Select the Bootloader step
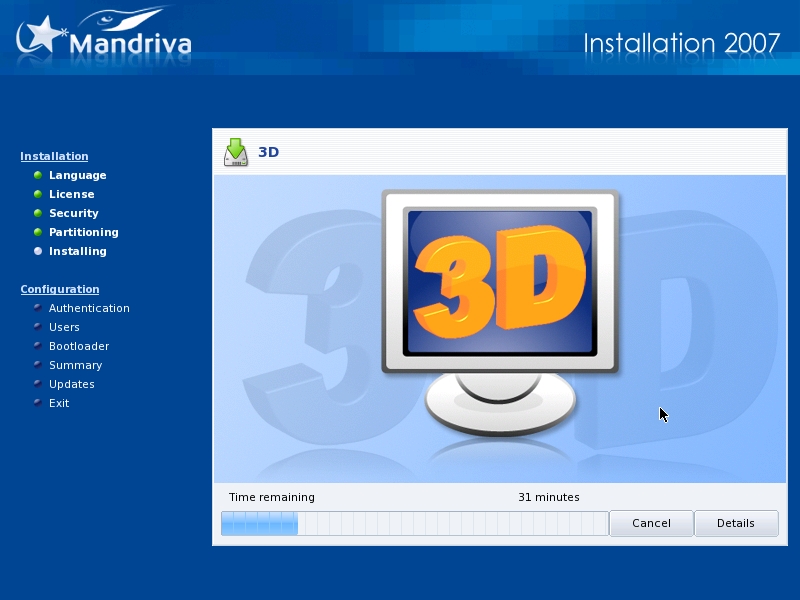The width and height of the screenshot is (800, 600). point(79,346)
